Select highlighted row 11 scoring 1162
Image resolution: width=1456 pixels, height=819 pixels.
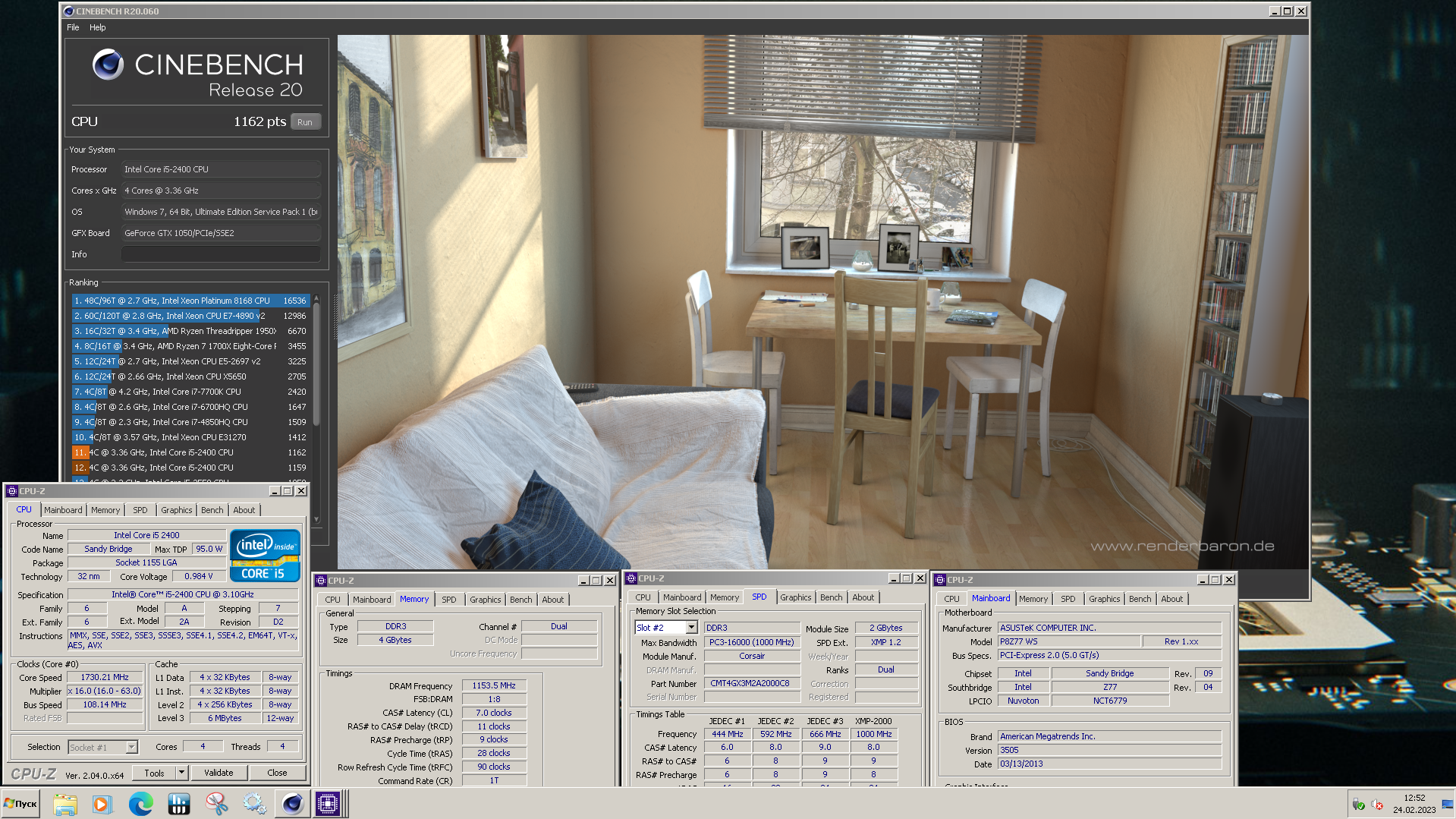tap(190, 452)
